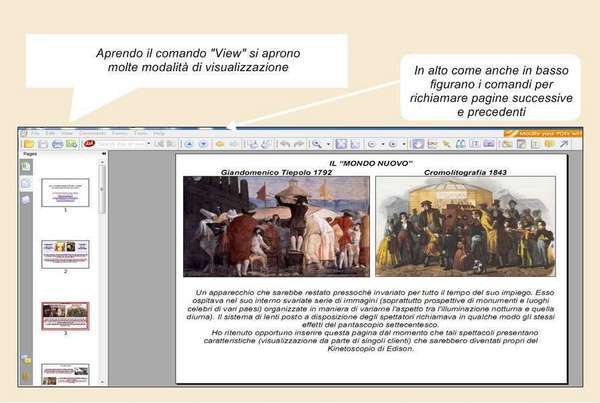Click the Tiepolo 1792 painting image
600x403 pixels.
(276, 227)
